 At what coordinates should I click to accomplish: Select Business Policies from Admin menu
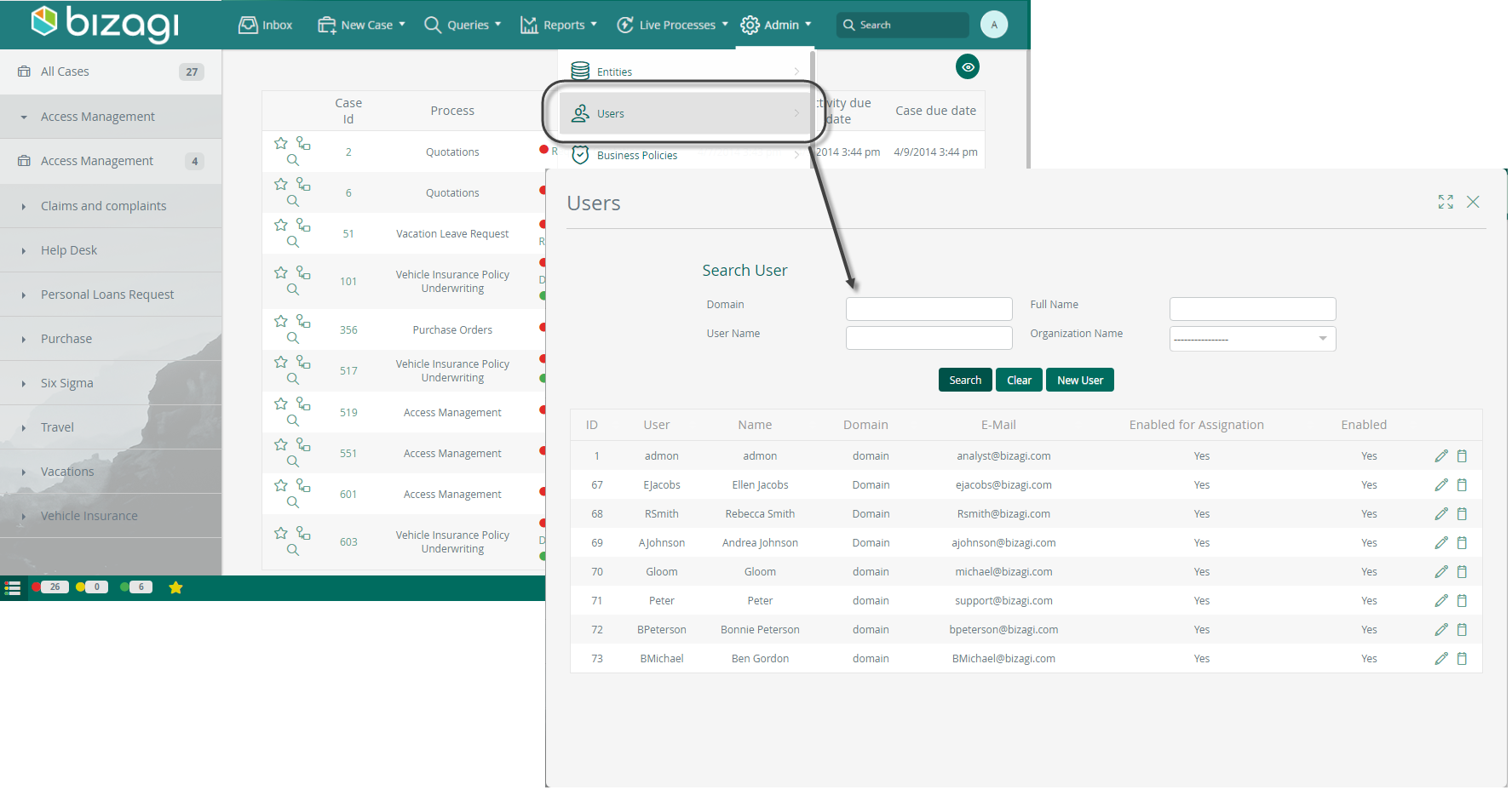pyautogui.click(x=686, y=155)
